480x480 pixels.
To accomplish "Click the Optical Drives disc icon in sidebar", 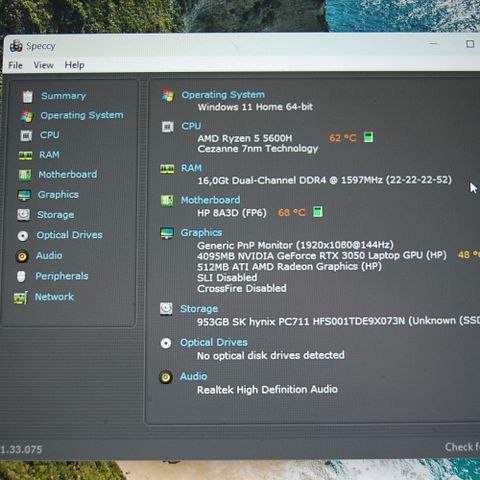I will pyautogui.click(x=23, y=236).
